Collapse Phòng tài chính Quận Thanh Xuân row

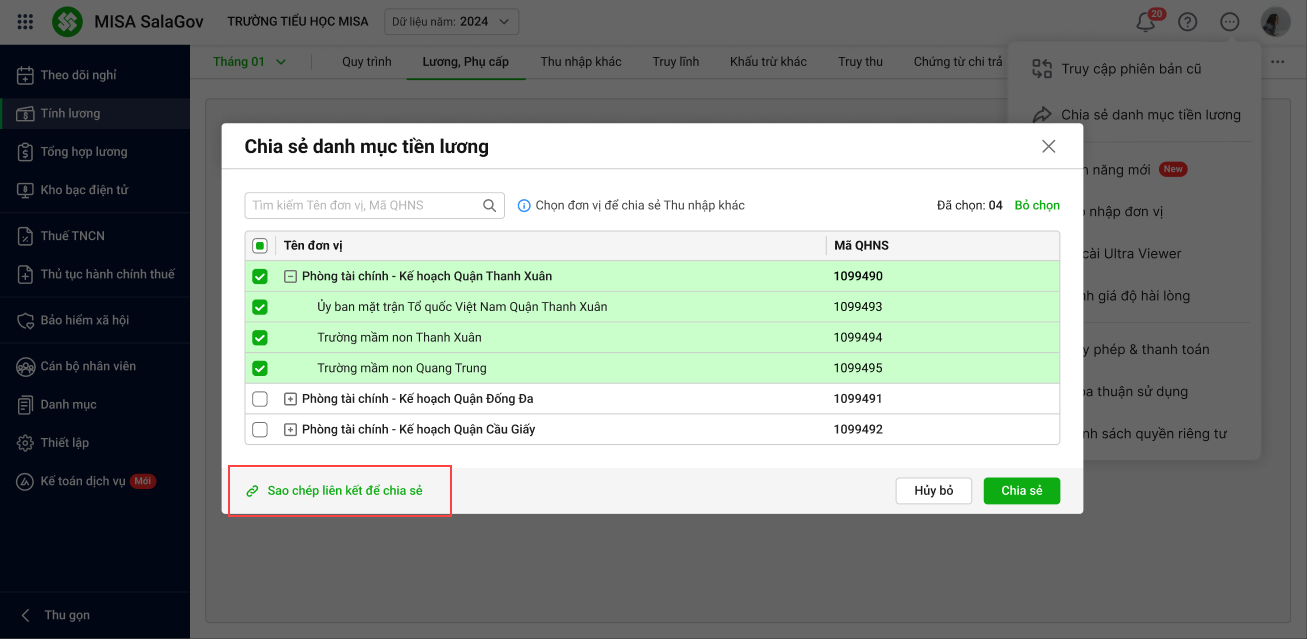(290, 277)
